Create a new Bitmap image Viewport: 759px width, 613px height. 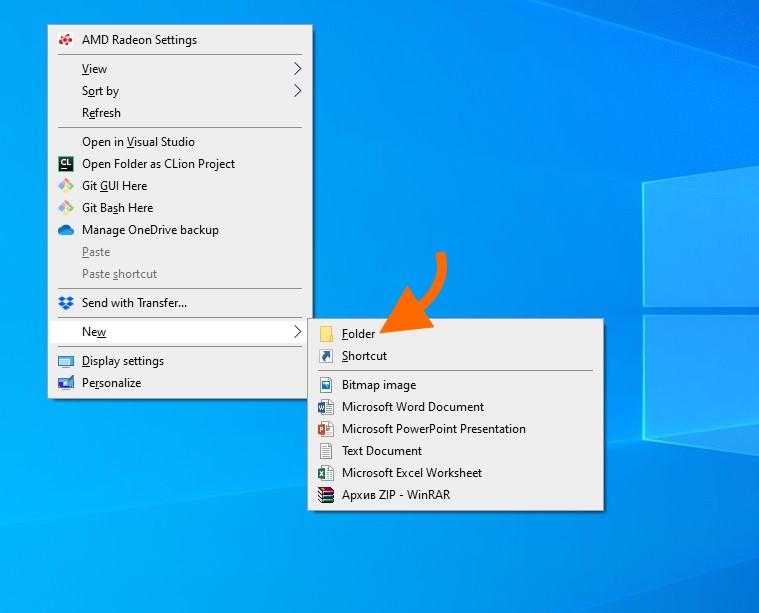[455, 385]
